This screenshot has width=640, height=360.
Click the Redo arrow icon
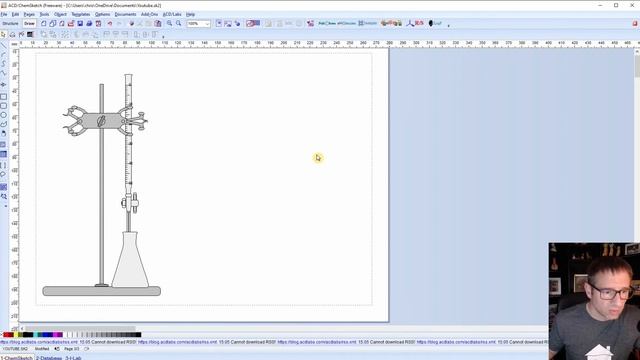click(119, 24)
